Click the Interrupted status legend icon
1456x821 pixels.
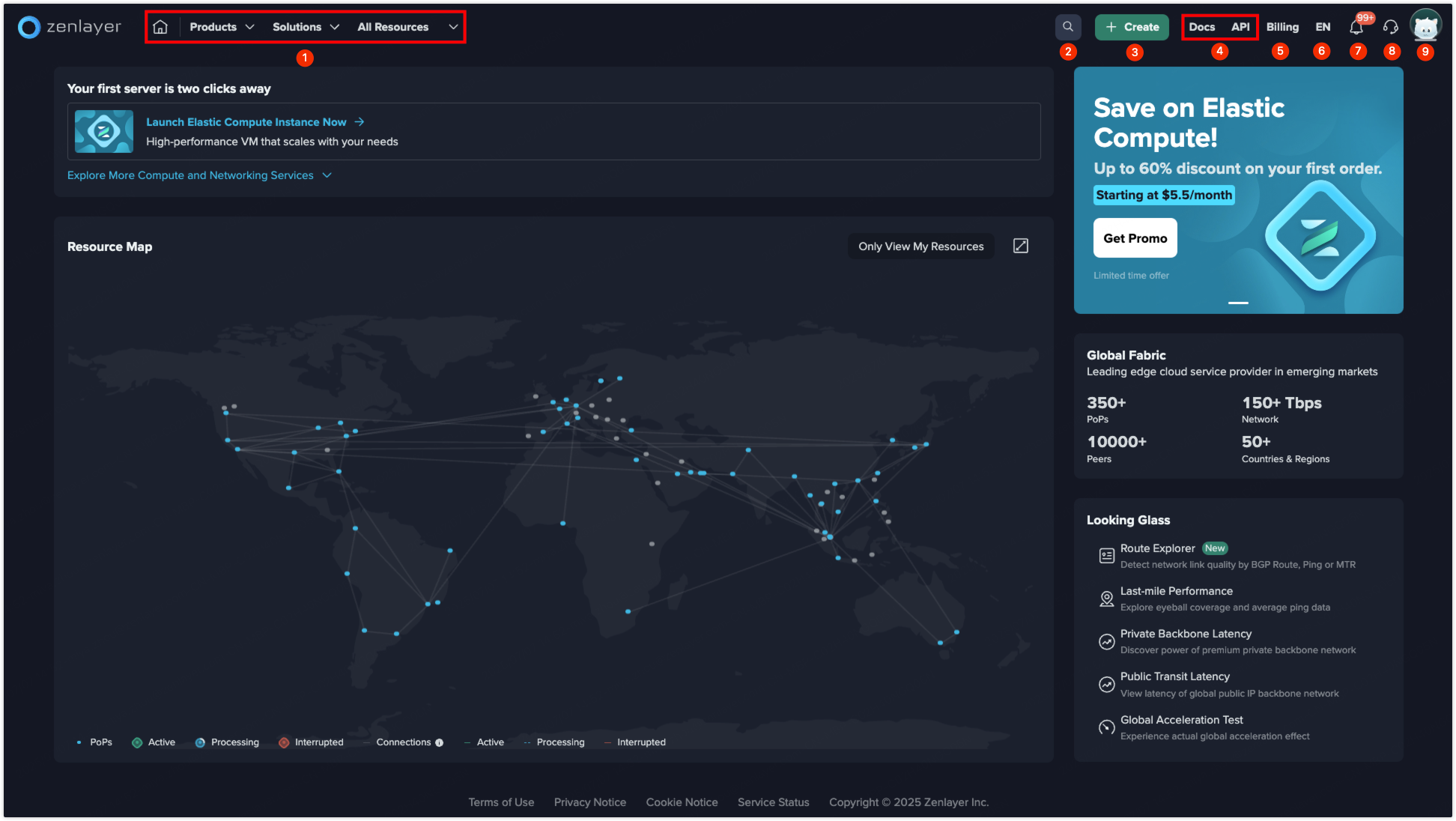pos(284,742)
